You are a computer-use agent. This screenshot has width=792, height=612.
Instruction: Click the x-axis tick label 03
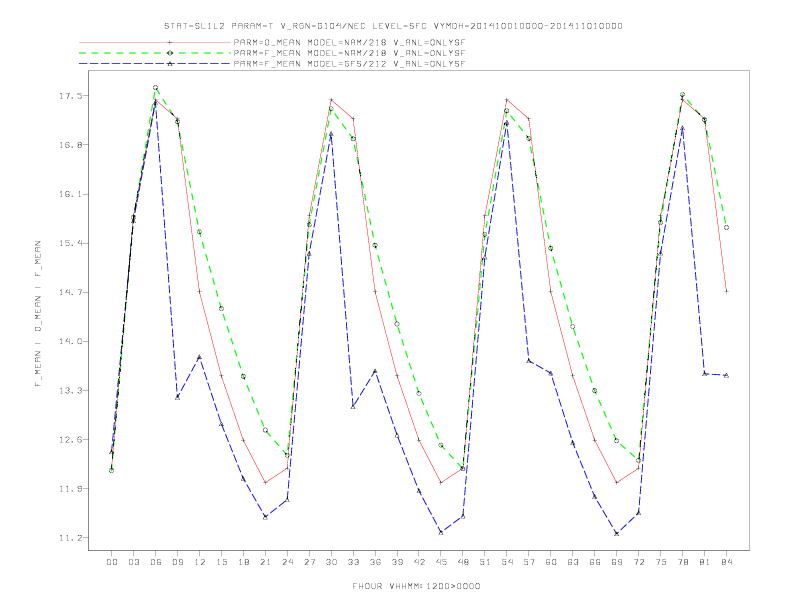point(134,562)
